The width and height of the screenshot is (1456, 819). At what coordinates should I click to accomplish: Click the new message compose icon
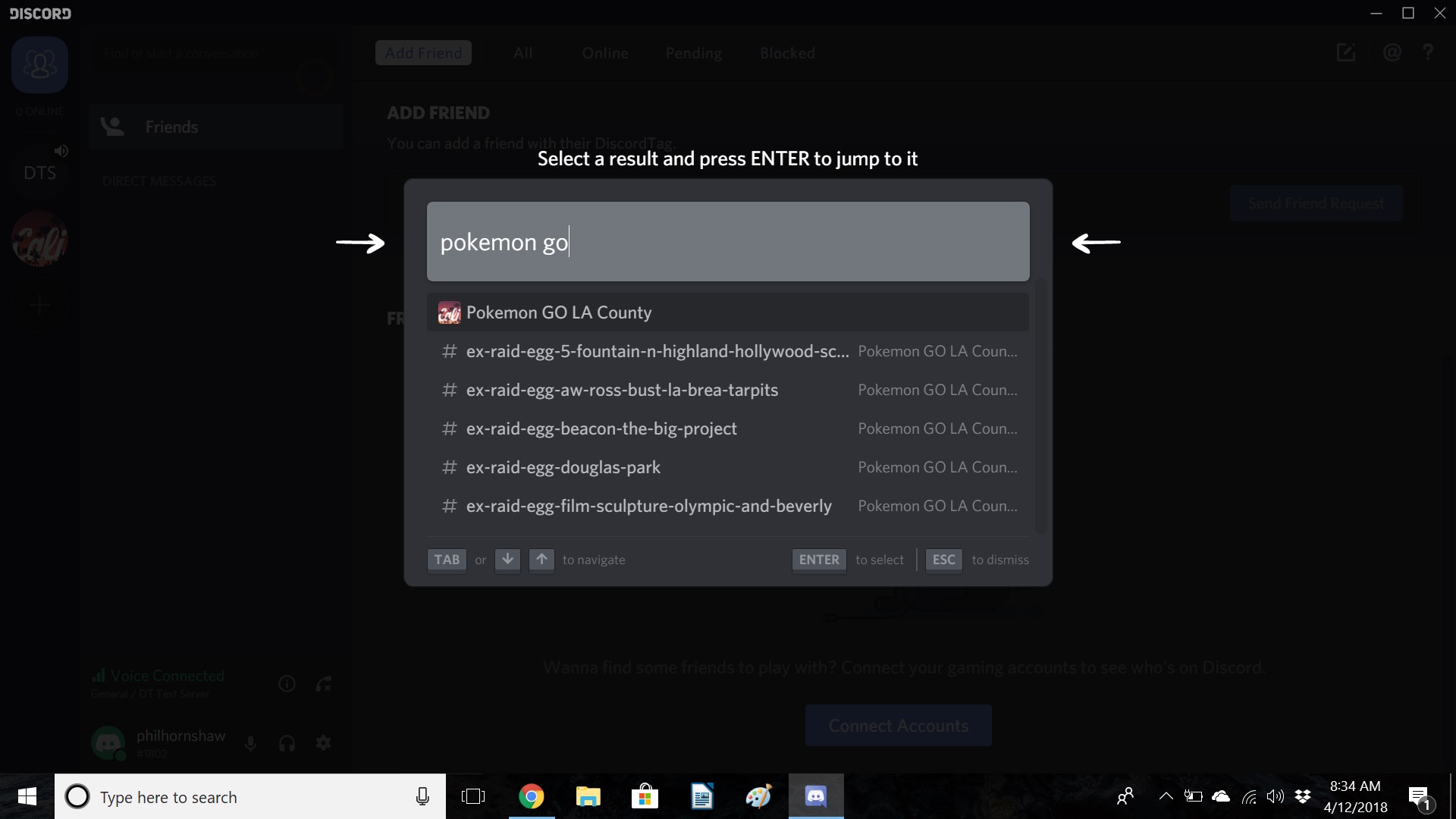[1346, 53]
